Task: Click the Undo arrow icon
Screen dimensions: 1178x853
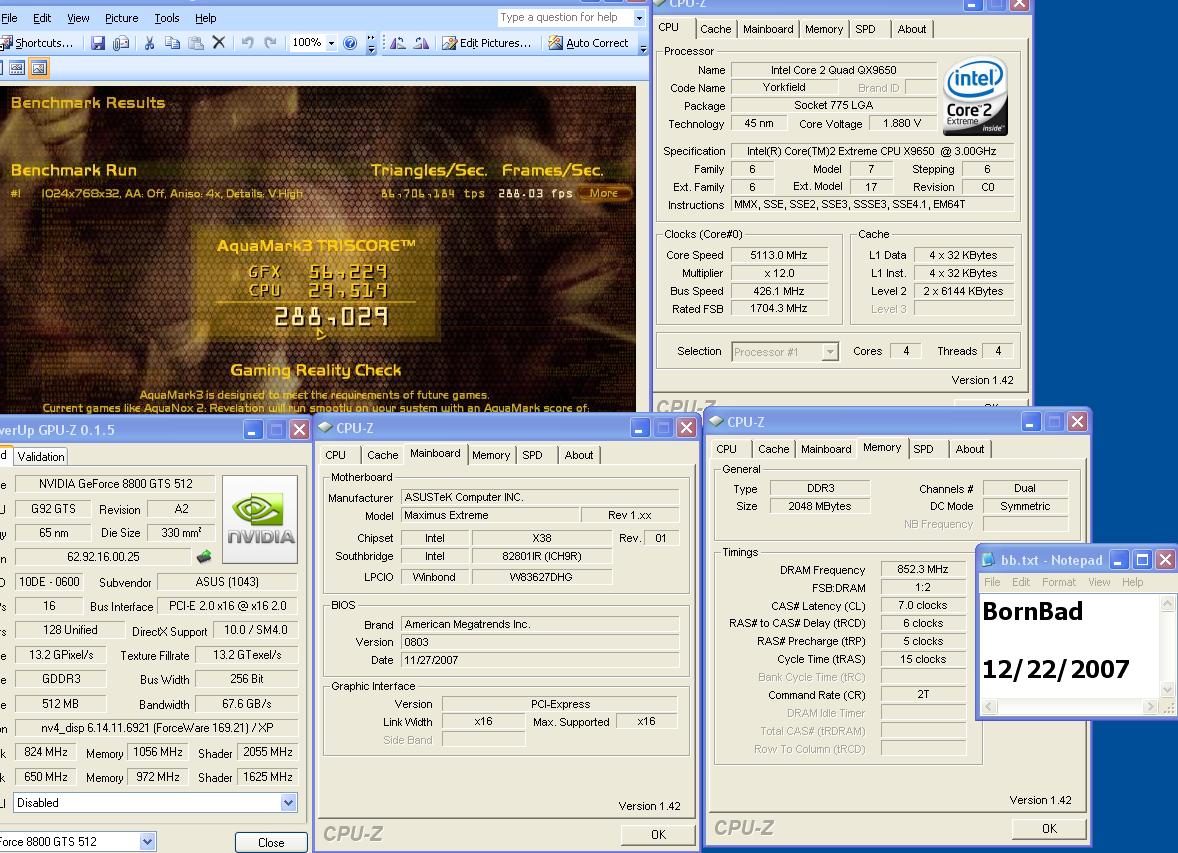Action: 247,43
